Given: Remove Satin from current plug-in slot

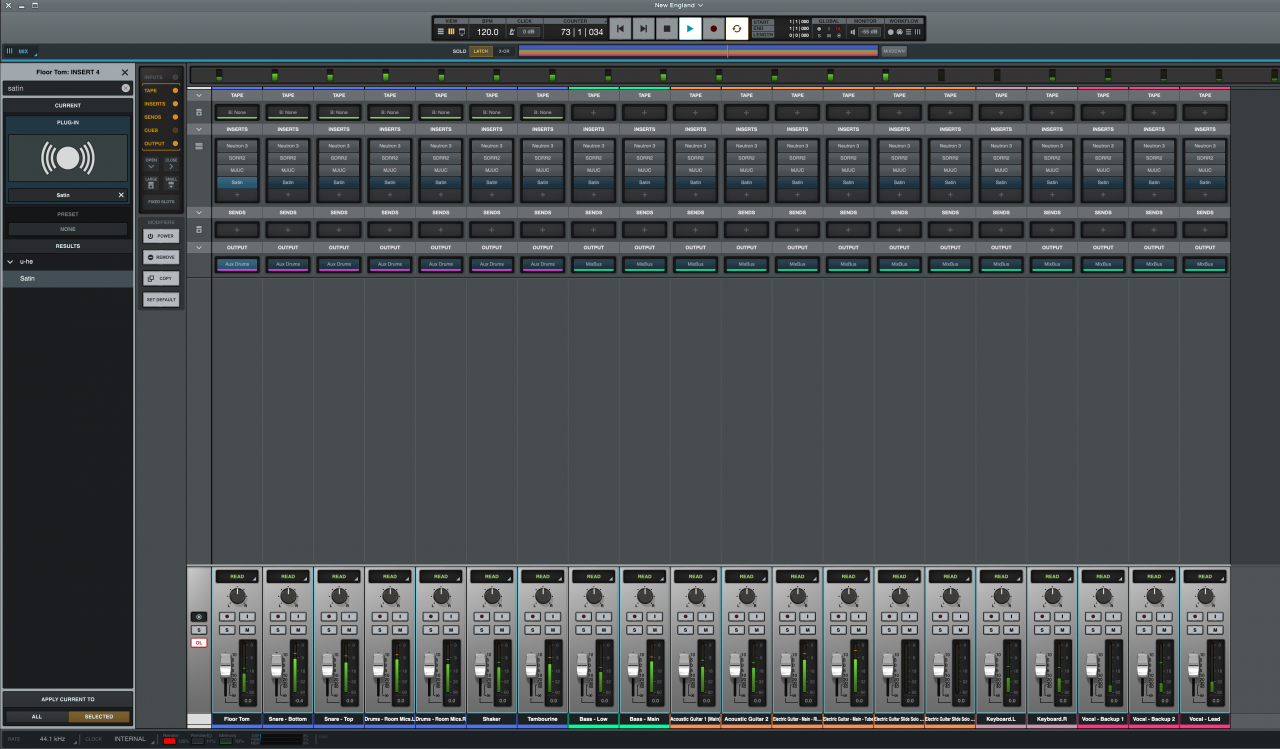Looking at the screenshot, I should [x=122, y=195].
